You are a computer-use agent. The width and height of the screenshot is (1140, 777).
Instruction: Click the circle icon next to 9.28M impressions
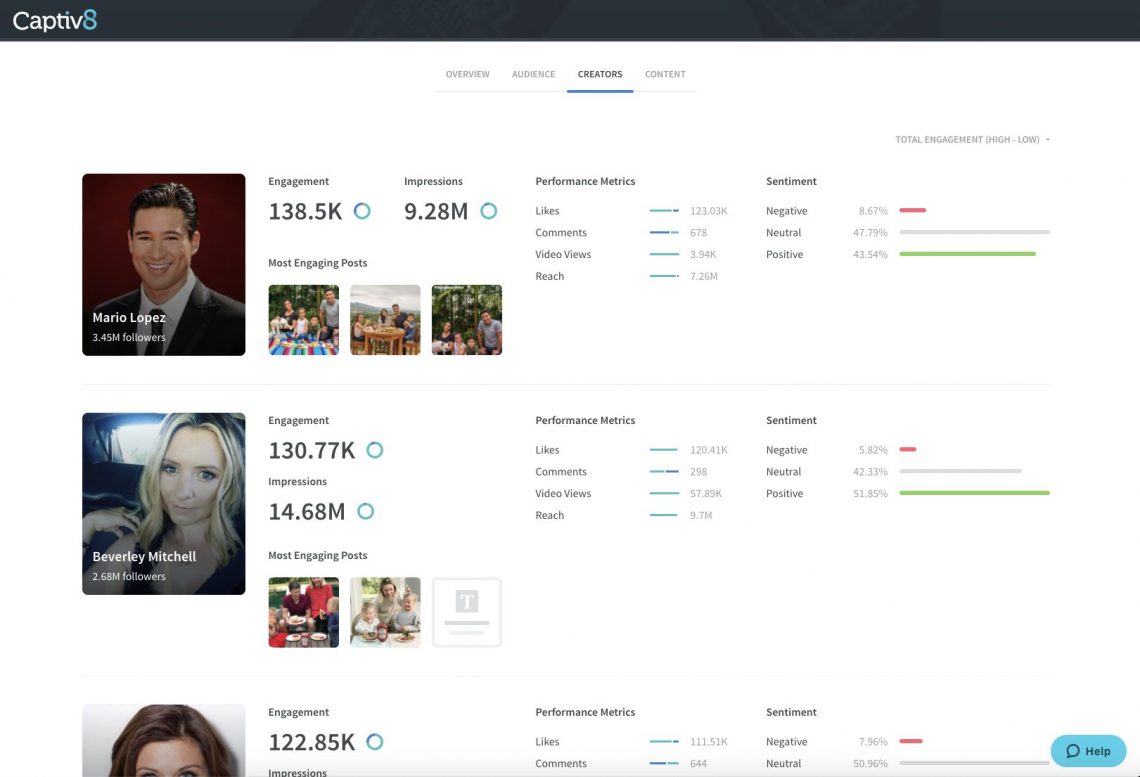pos(489,211)
